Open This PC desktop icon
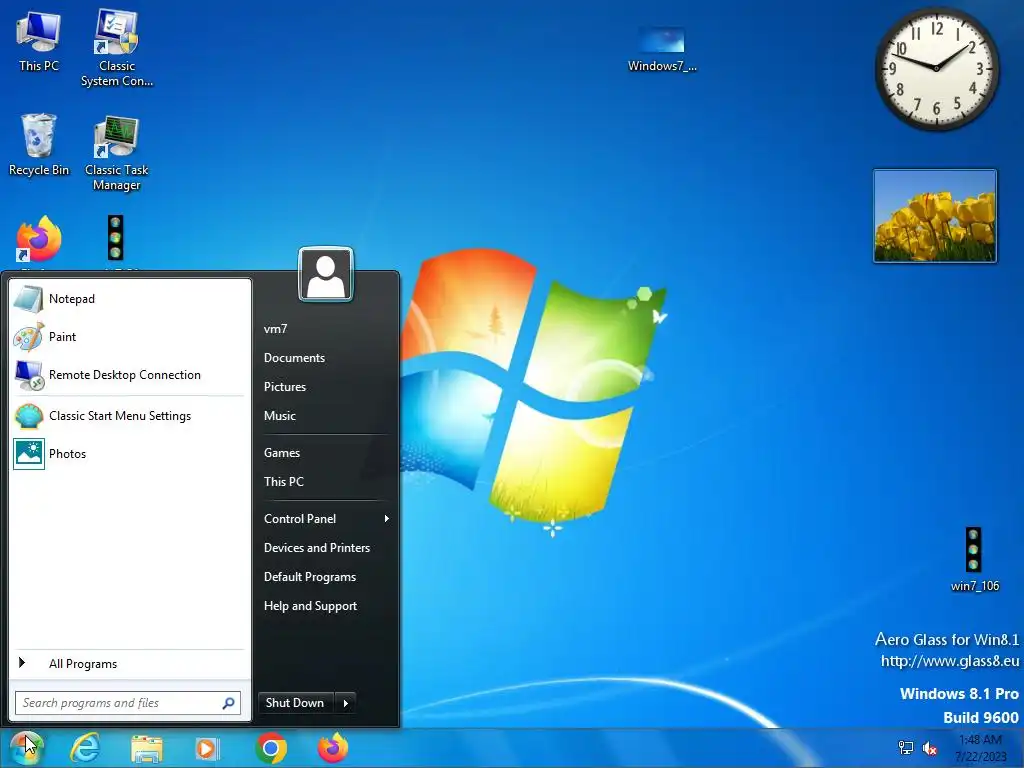1024x768 pixels. pyautogui.click(x=39, y=40)
